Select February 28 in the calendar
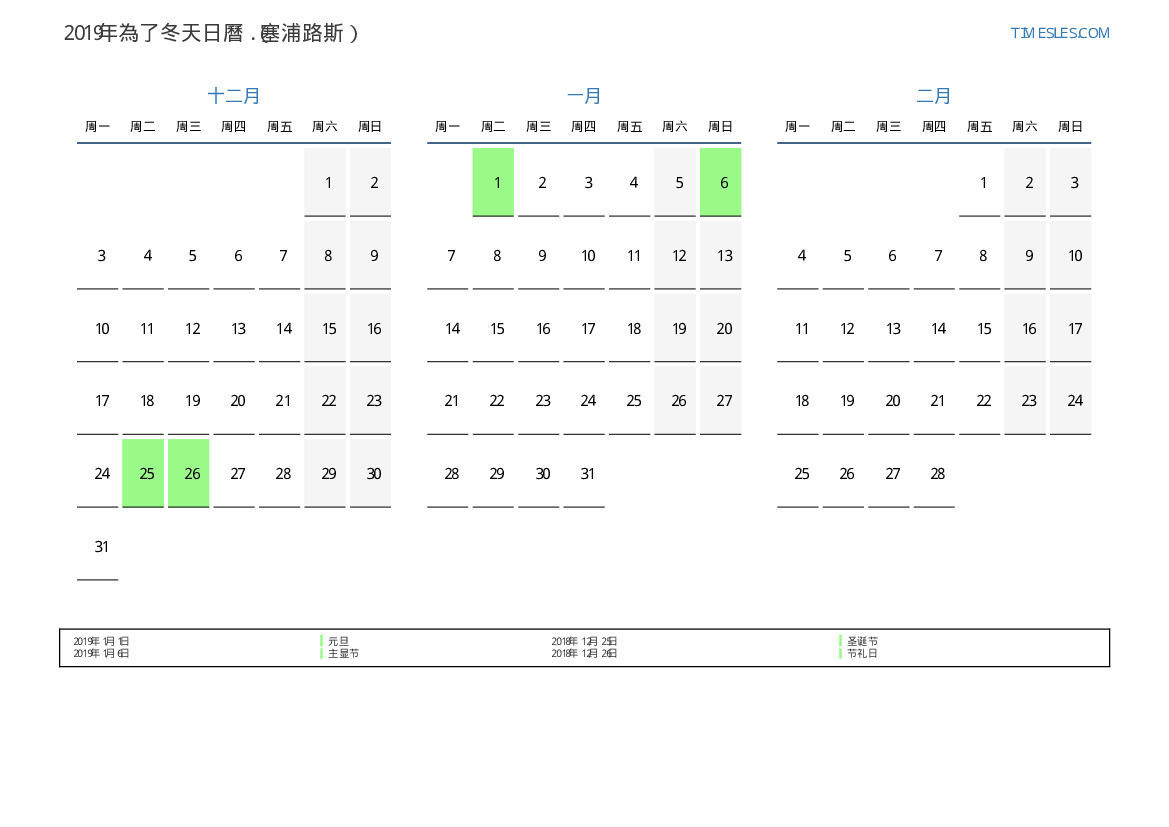The width and height of the screenshot is (1169, 827). [937, 473]
